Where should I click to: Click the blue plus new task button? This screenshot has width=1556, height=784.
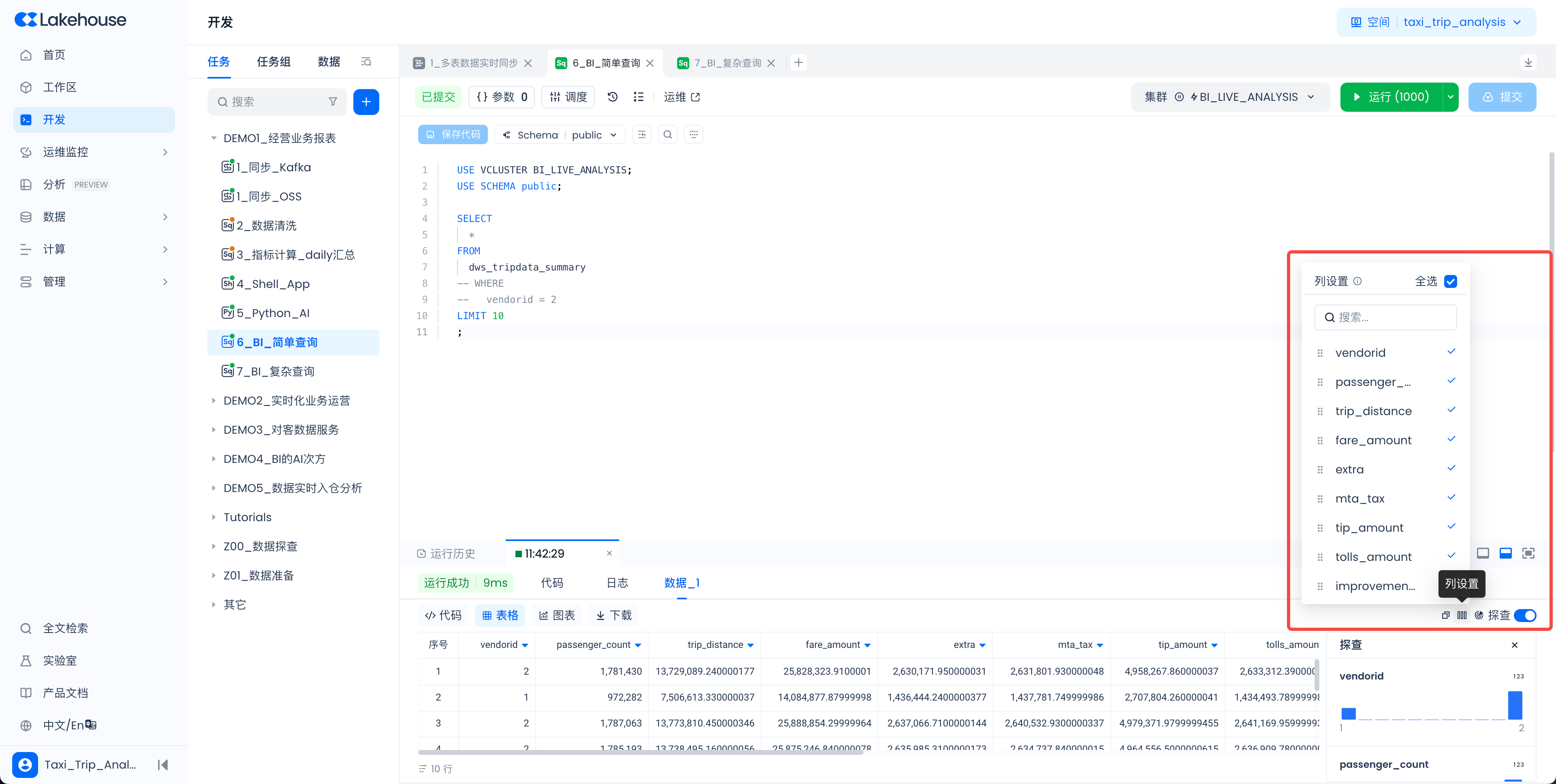tap(366, 102)
